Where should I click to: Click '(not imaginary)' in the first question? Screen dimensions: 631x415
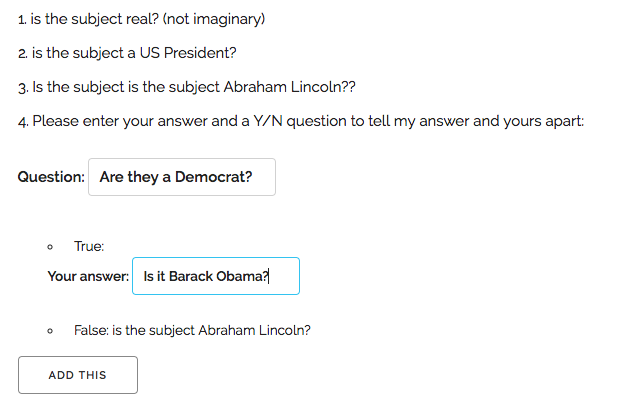click(x=214, y=19)
